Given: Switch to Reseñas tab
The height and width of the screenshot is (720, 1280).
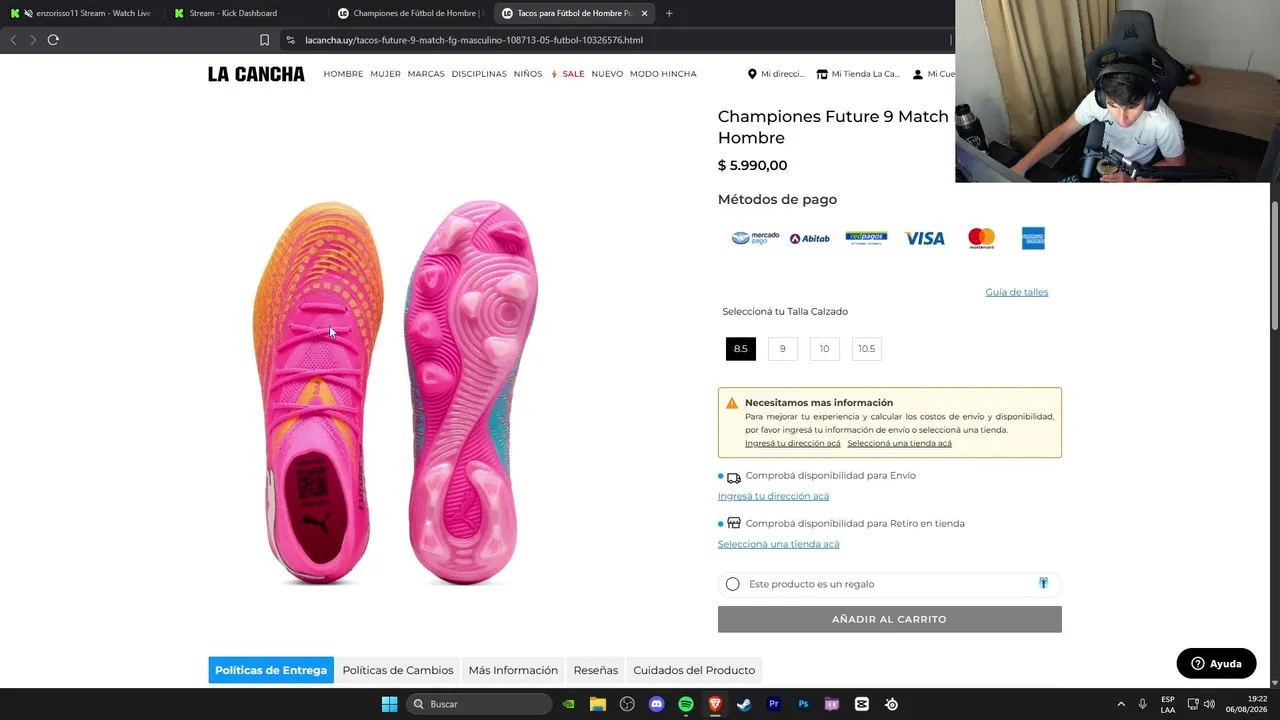Looking at the screenshot, I should coord(596,670).
